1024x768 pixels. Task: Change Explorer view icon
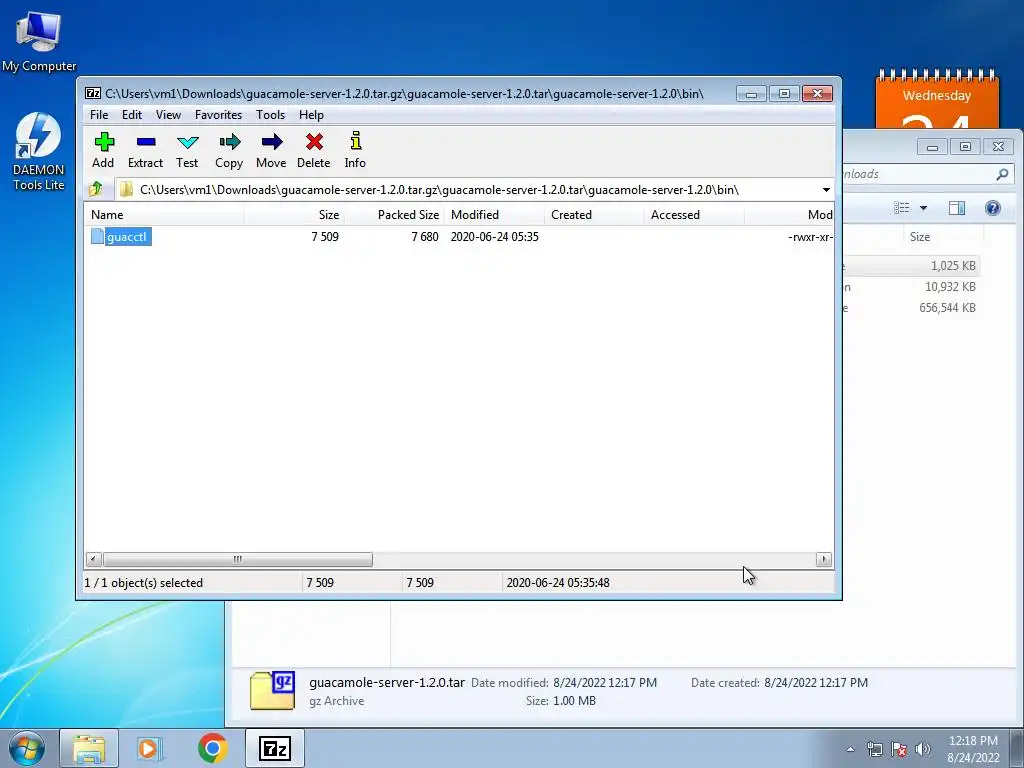(902, 208)
